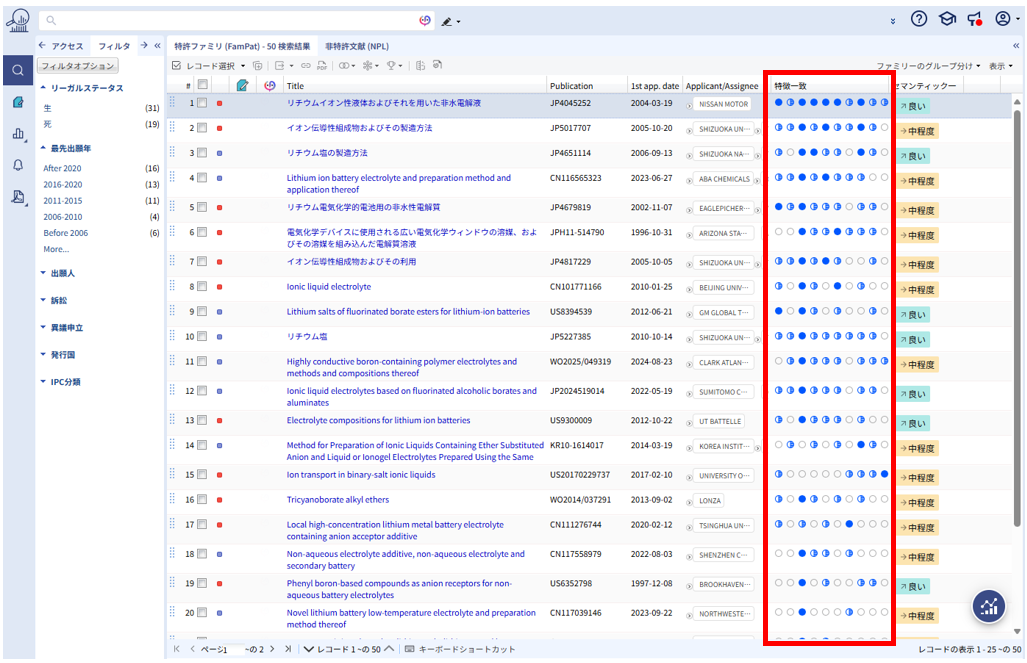This screenshot has height=663, width=1027.
Task: Switch to the アクセス tab
Action: point(67,46)
